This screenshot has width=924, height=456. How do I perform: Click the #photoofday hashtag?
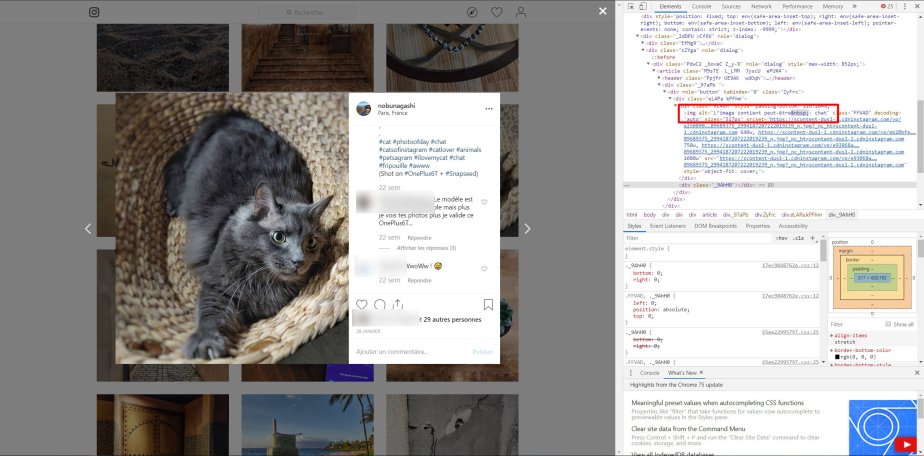pos(409,142)
